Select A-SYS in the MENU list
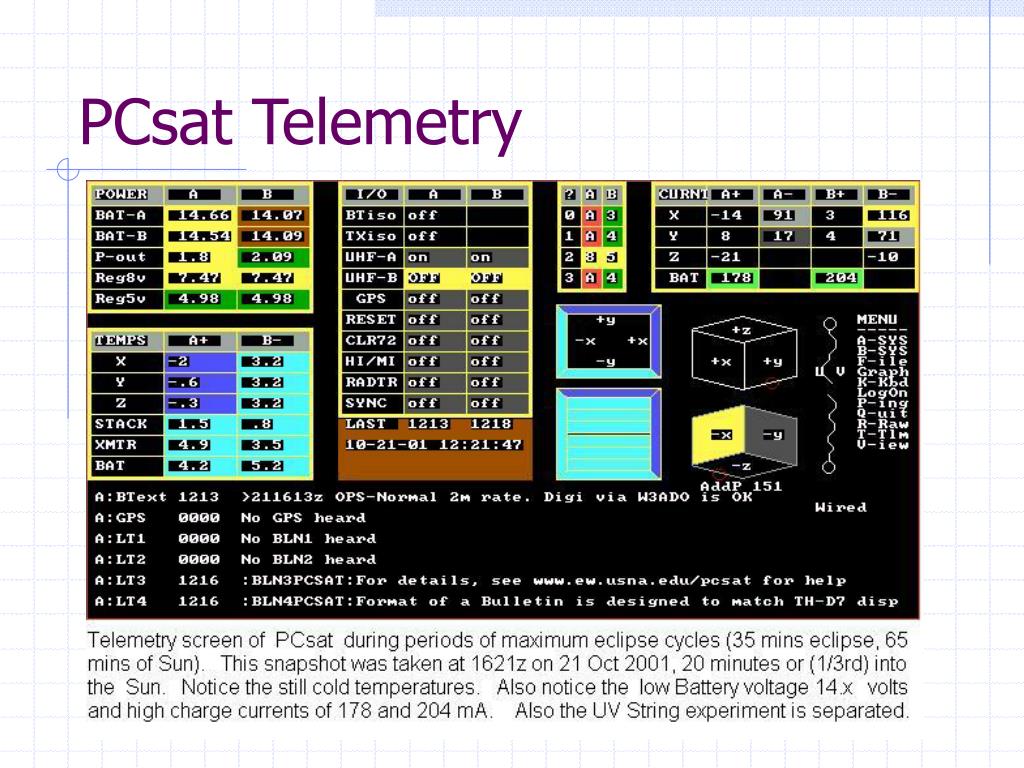The height and width of the screenshot is (768, 1024). pyautogui.click(x=882, y=340)
